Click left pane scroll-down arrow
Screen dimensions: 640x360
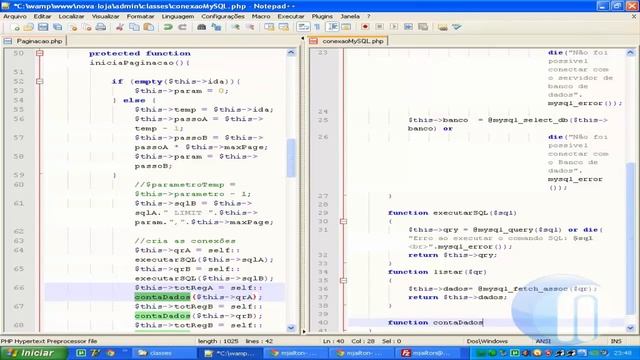click(291, 328)
